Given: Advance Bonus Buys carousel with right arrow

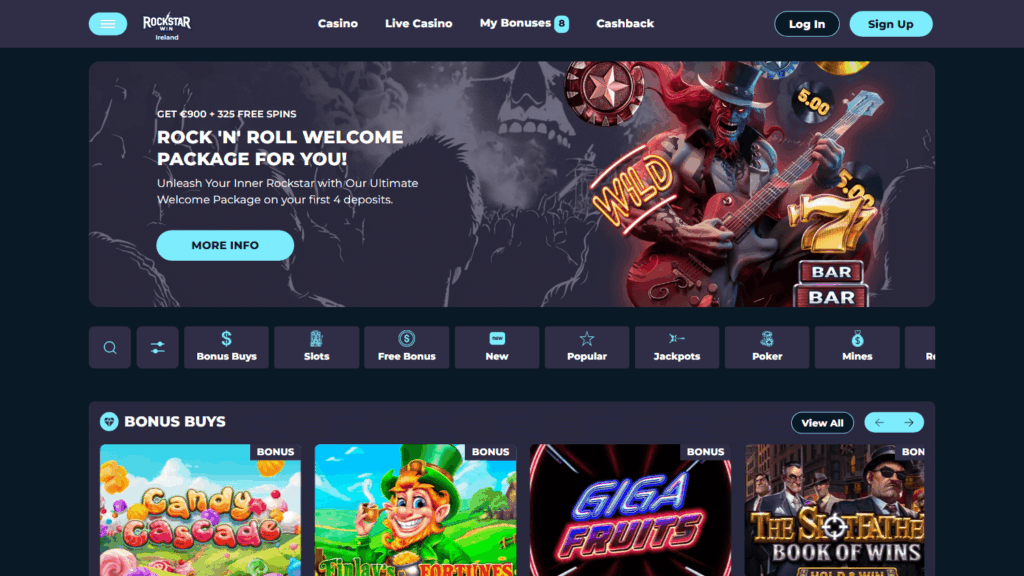Looking at the screenshot, I should click(x=909, y=423).
